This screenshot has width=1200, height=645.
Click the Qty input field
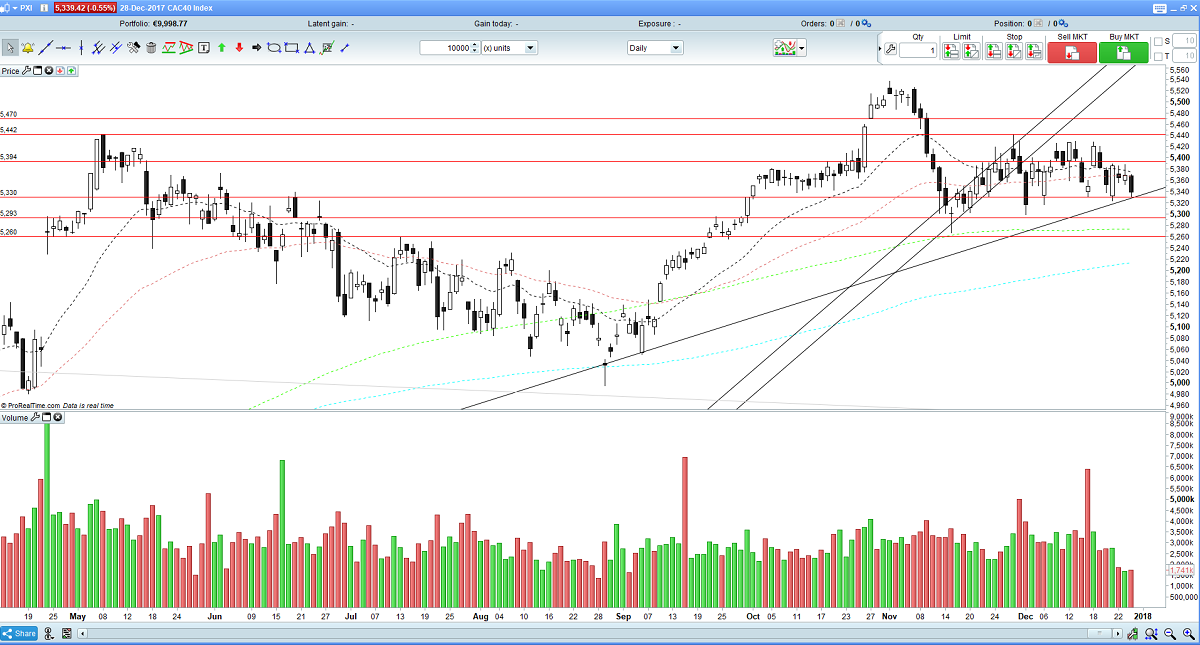[918, 50]
